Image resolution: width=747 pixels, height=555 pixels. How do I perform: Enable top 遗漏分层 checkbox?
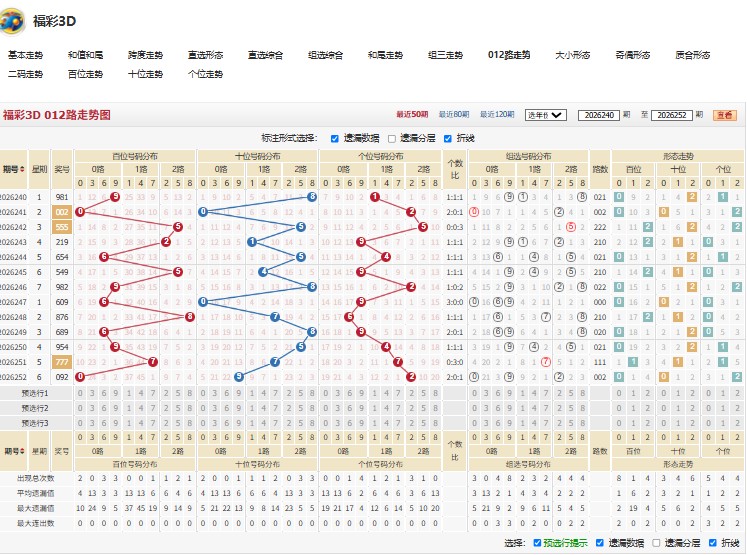point(392,139)
